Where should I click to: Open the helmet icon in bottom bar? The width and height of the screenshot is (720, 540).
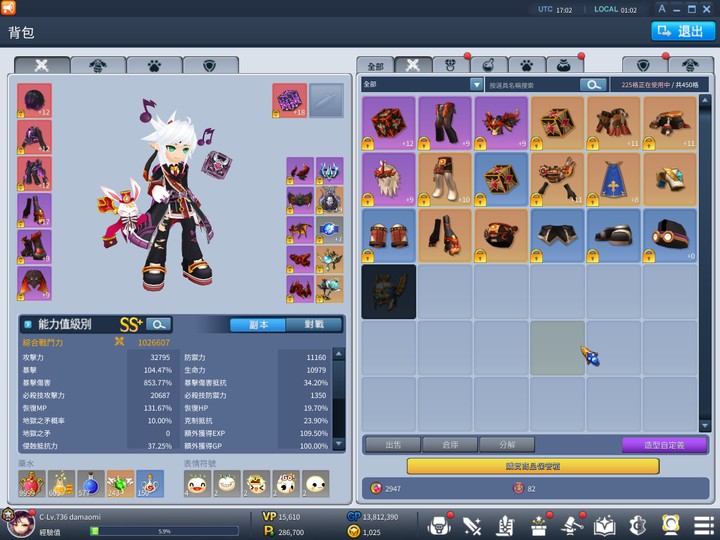coord(439,525)
